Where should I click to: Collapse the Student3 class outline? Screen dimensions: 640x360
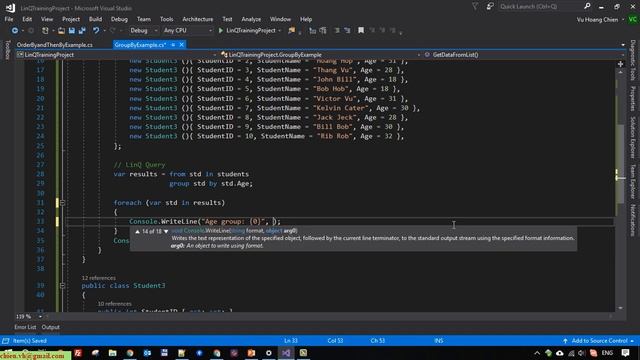pyautogui.click(x=62, y=286)
